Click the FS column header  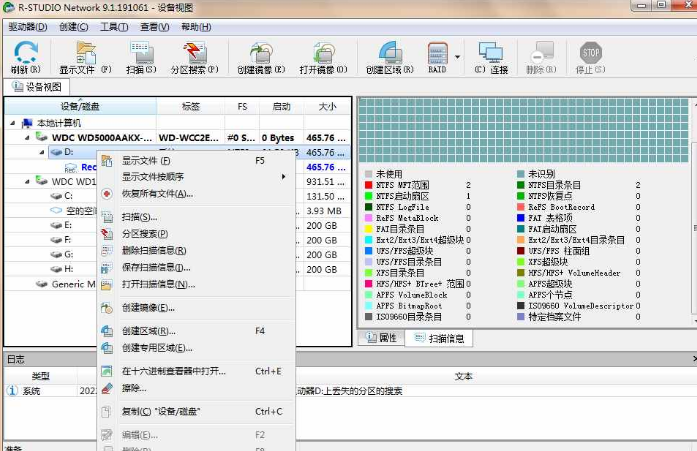[242, 107]
